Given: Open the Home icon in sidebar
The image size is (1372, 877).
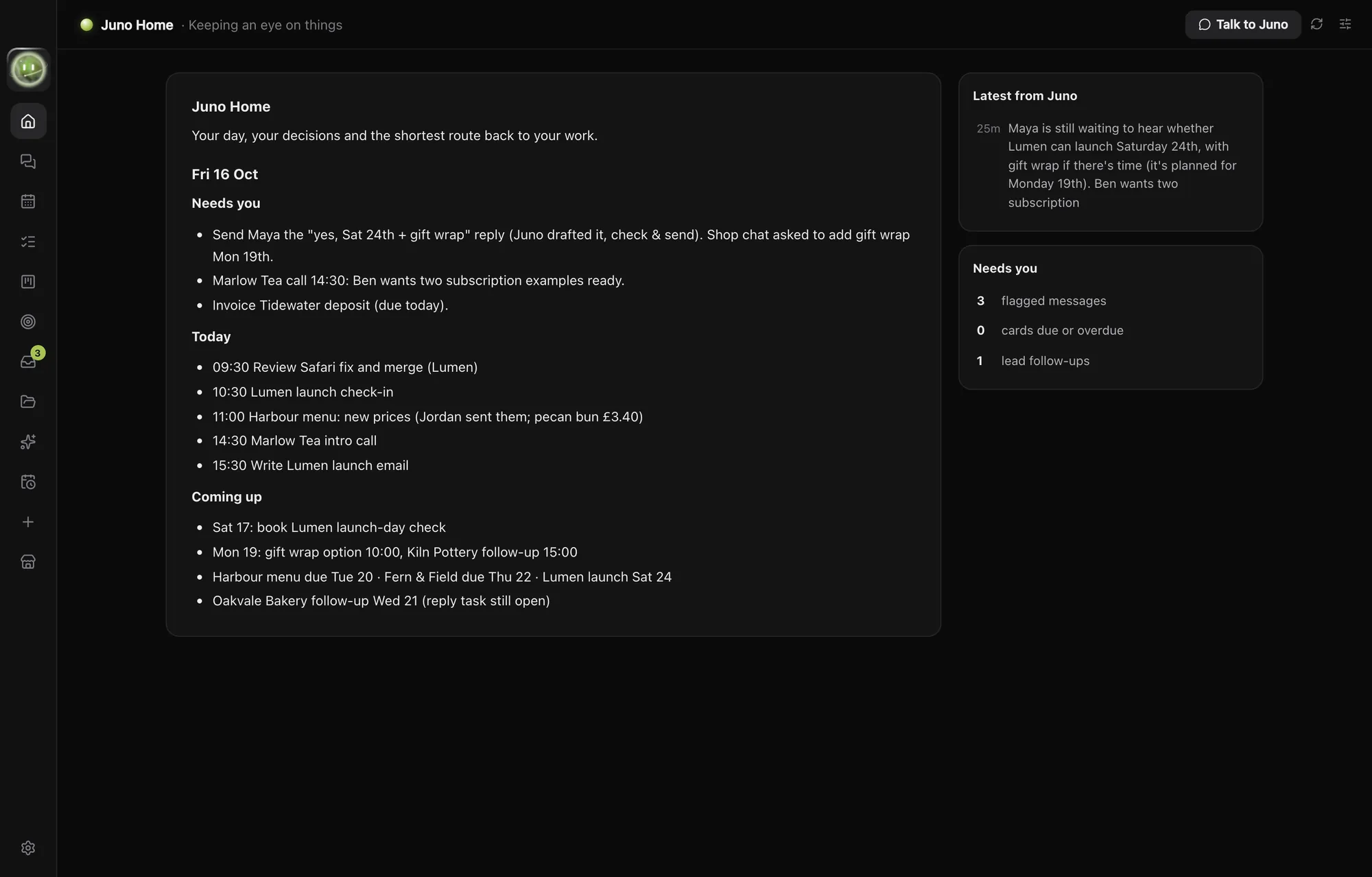Looking at the screenshot, I should (28, 121).
